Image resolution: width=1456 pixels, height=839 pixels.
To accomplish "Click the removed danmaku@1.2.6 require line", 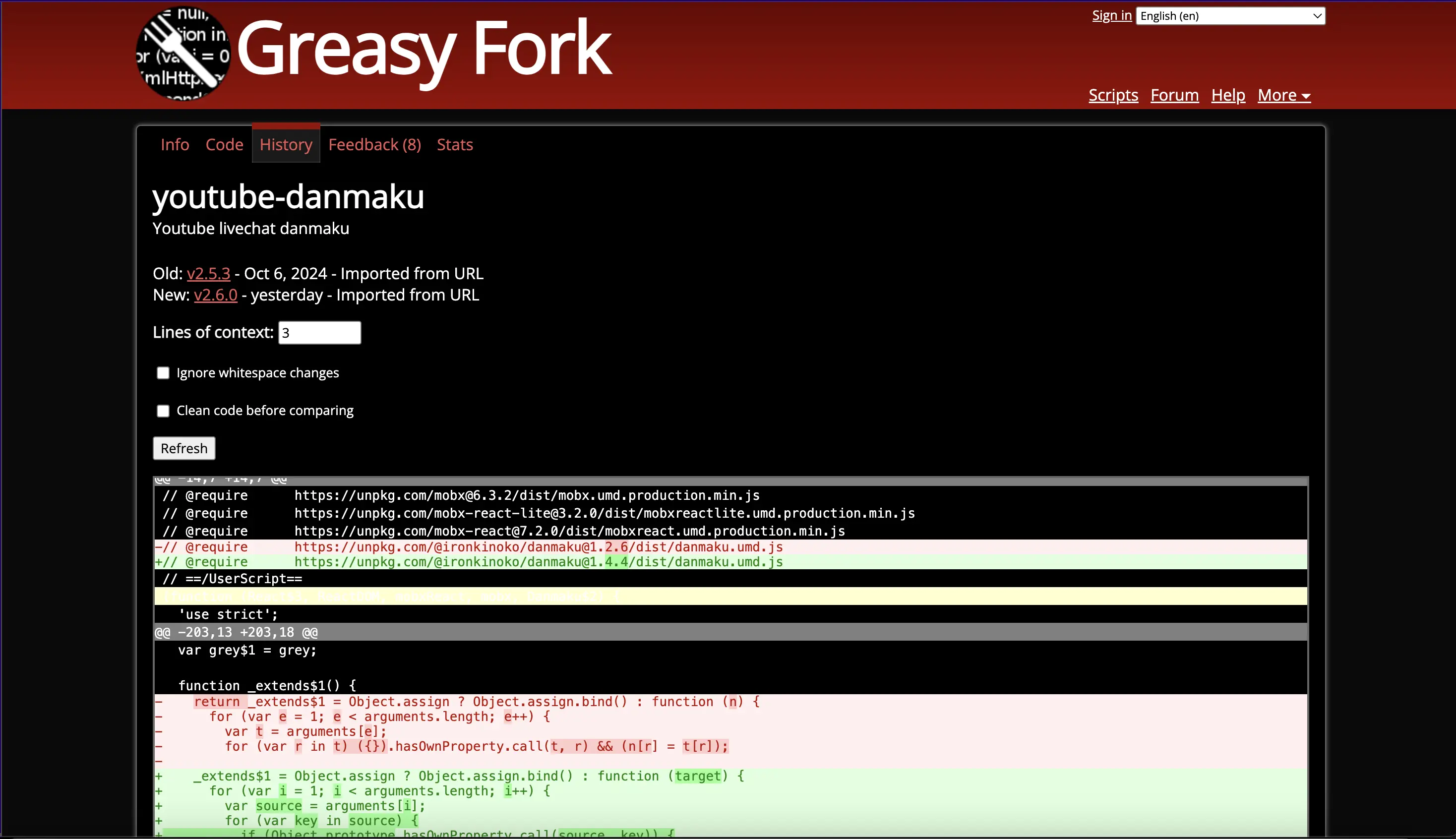I will click(730, 547).
